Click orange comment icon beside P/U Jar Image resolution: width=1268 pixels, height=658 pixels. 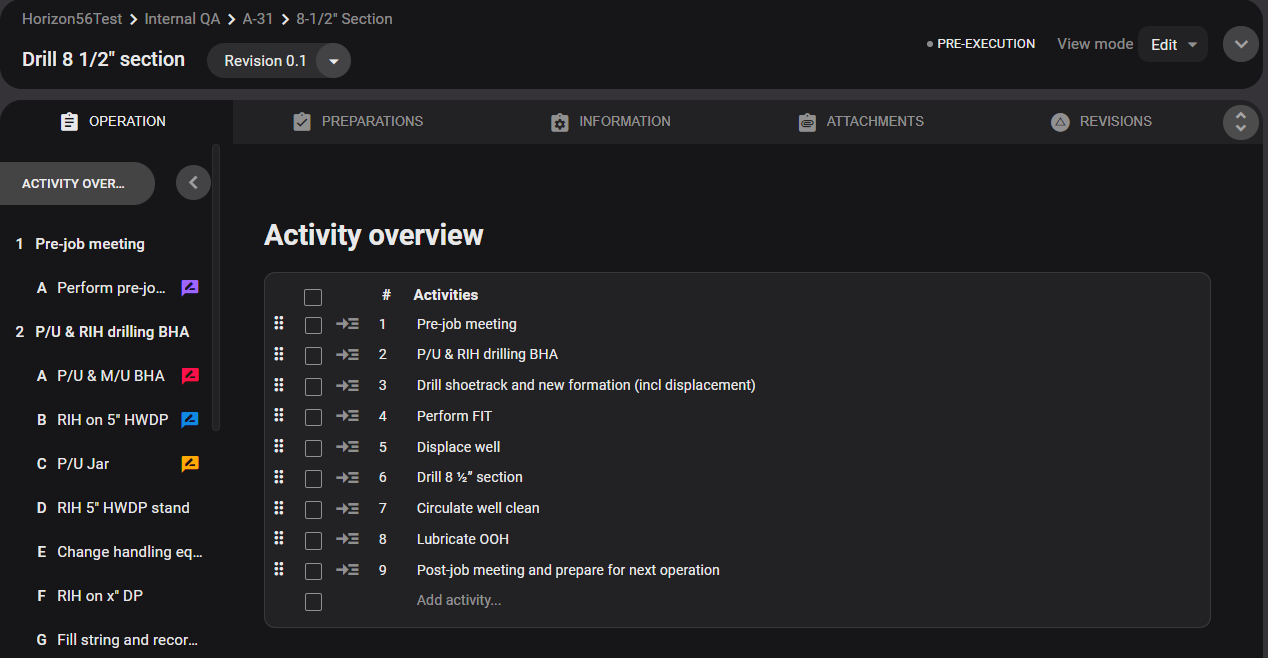[x=189, y=464]
